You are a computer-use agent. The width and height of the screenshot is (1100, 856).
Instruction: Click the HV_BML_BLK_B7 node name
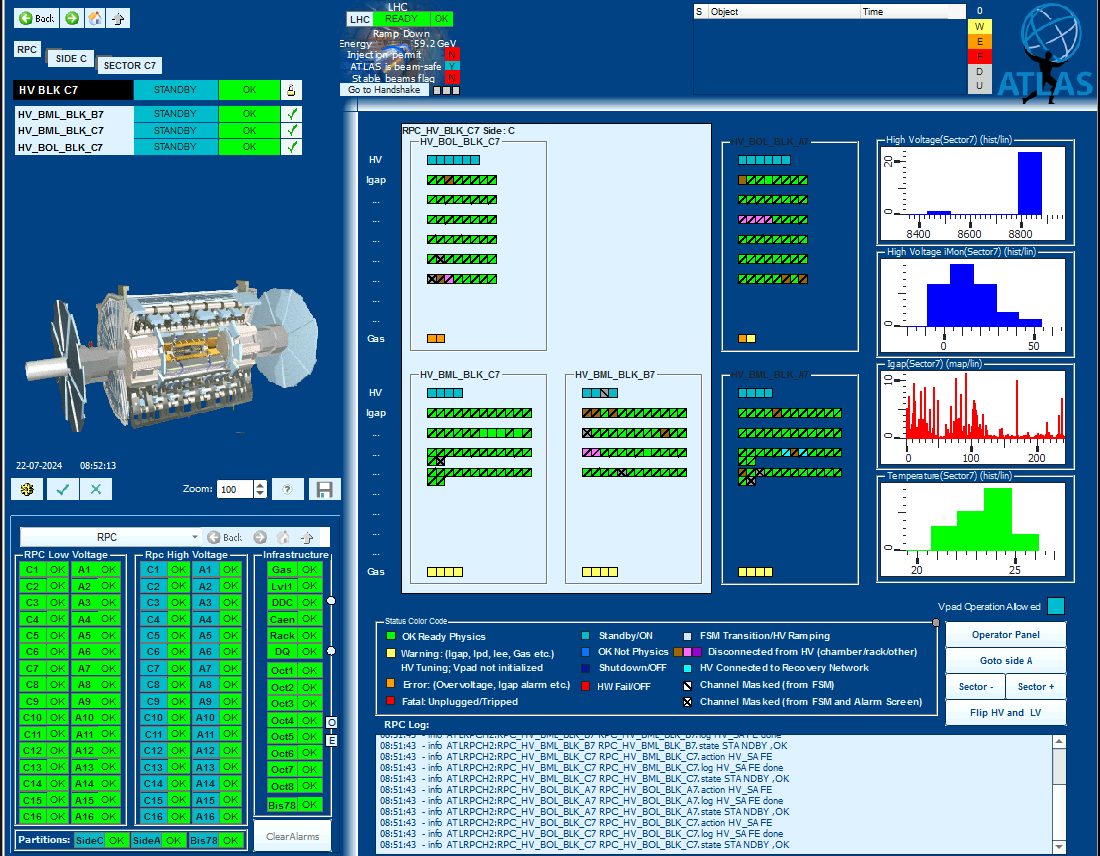[74, 114]
